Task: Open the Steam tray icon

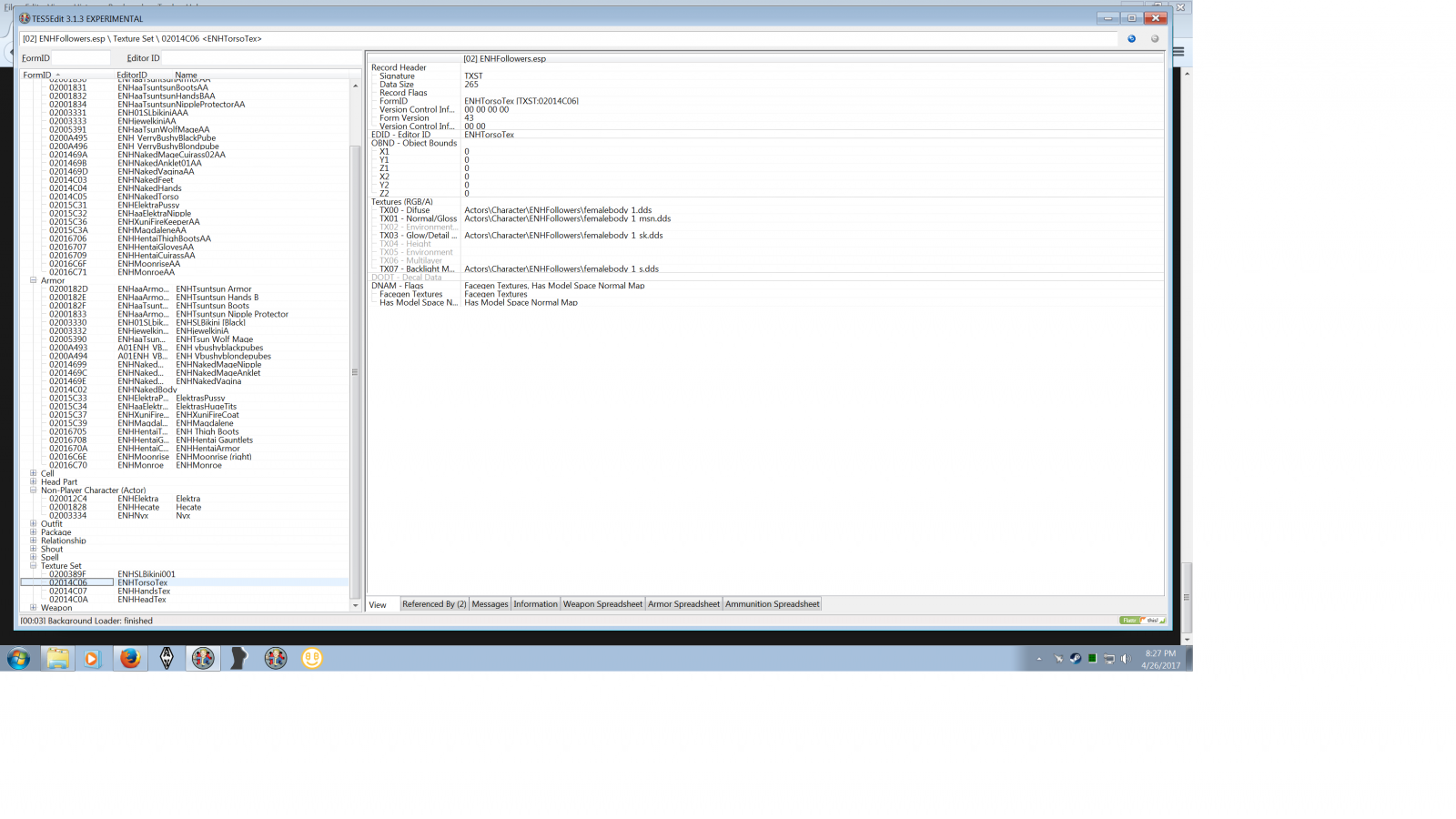Action: tap(1075, 659)
